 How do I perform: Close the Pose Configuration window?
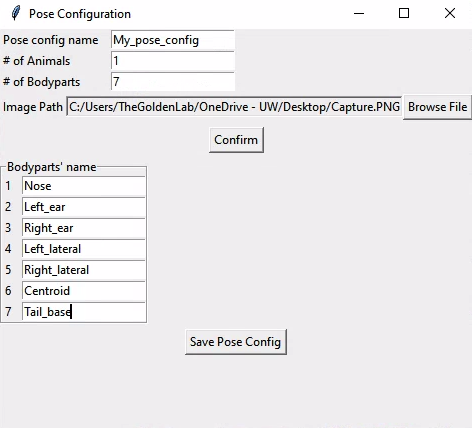(x=450, y=13)
